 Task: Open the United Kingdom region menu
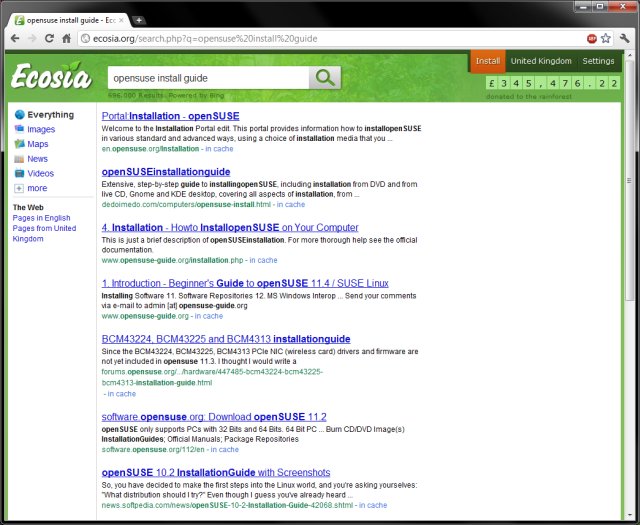tap(541, 61)
